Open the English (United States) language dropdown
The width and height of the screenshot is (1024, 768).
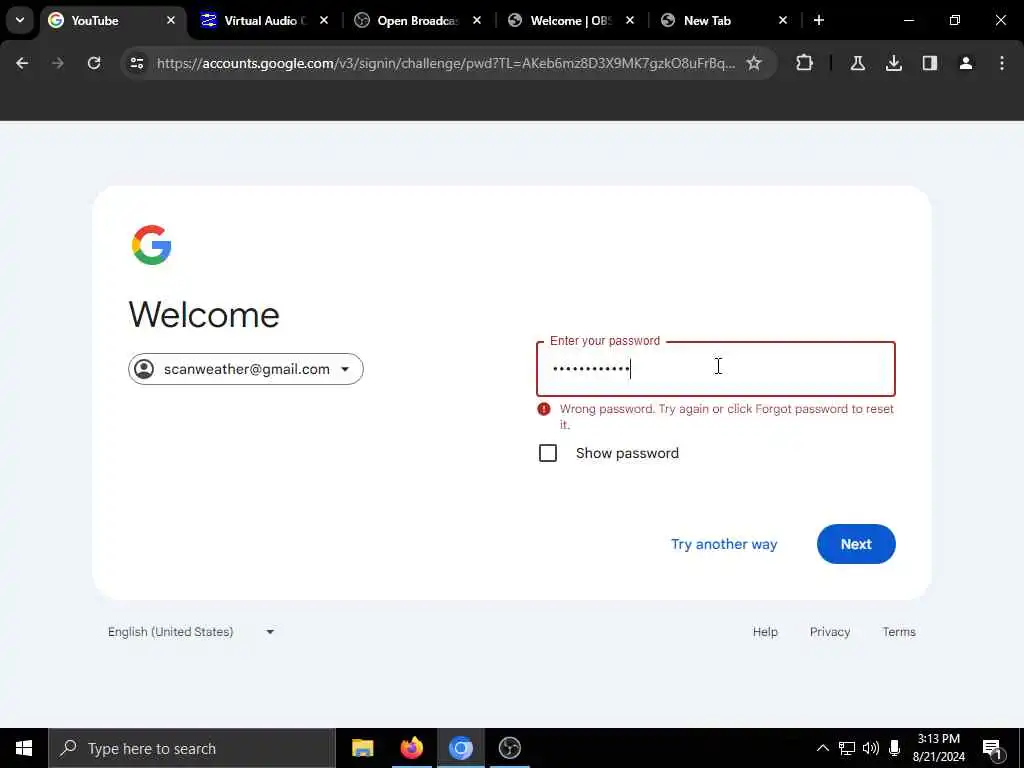click(x=191, y=632)
